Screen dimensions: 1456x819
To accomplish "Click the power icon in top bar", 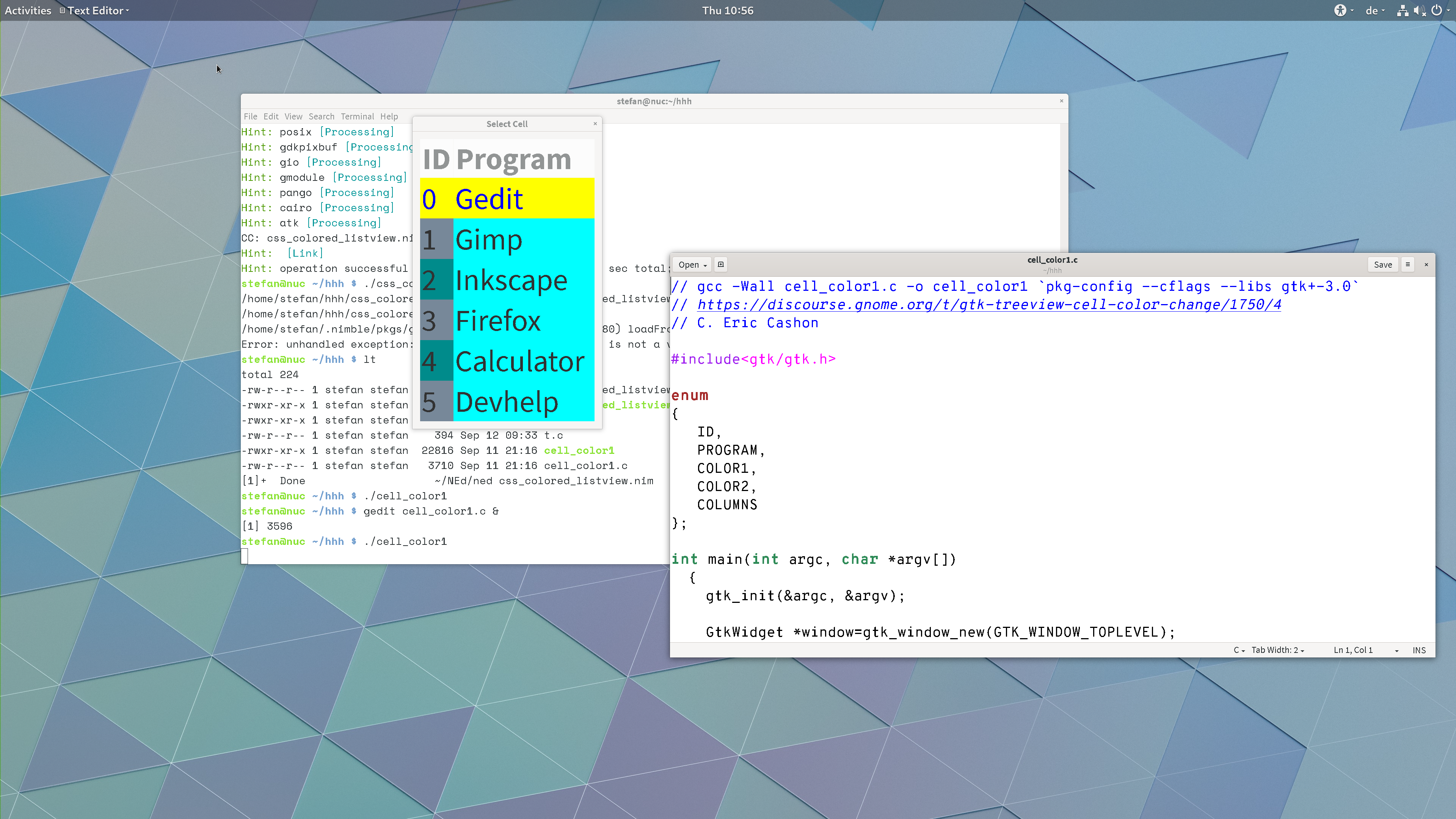I will [x=1437, y=10].
